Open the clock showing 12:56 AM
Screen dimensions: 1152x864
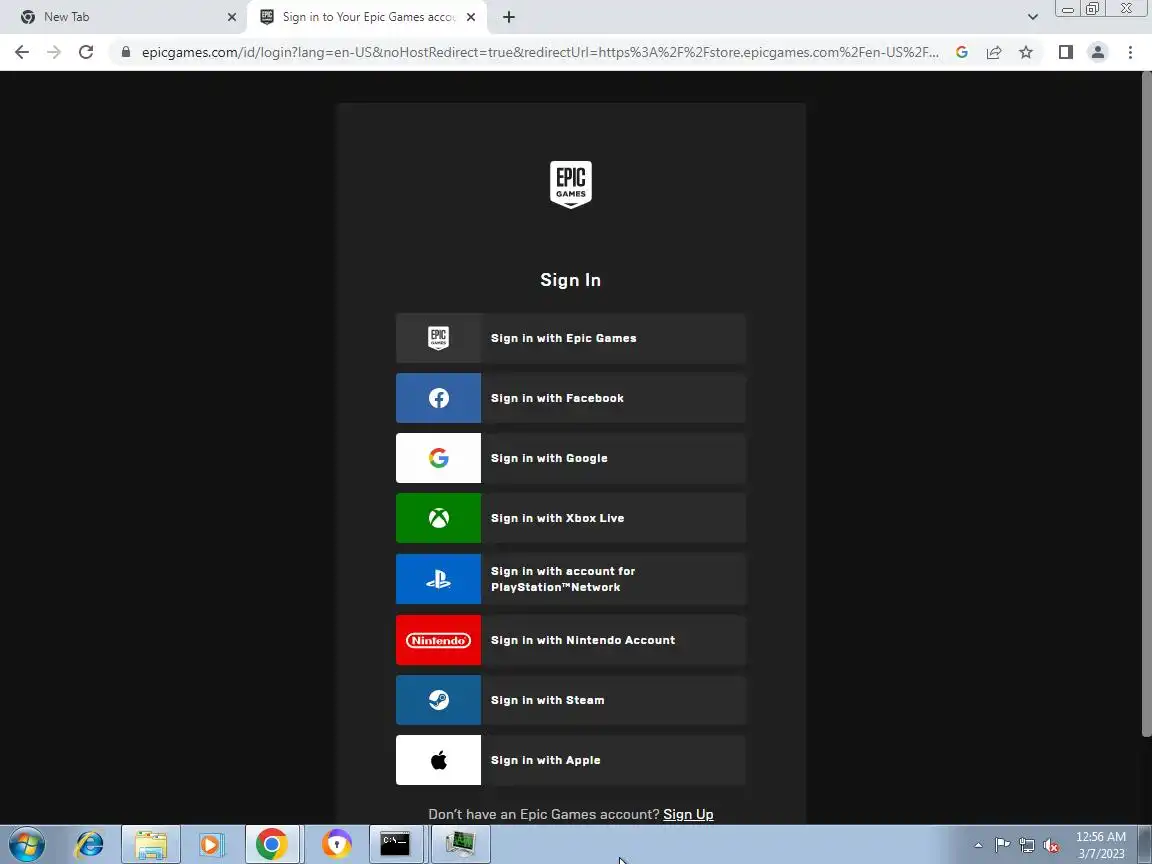(x=1101, y=845)
